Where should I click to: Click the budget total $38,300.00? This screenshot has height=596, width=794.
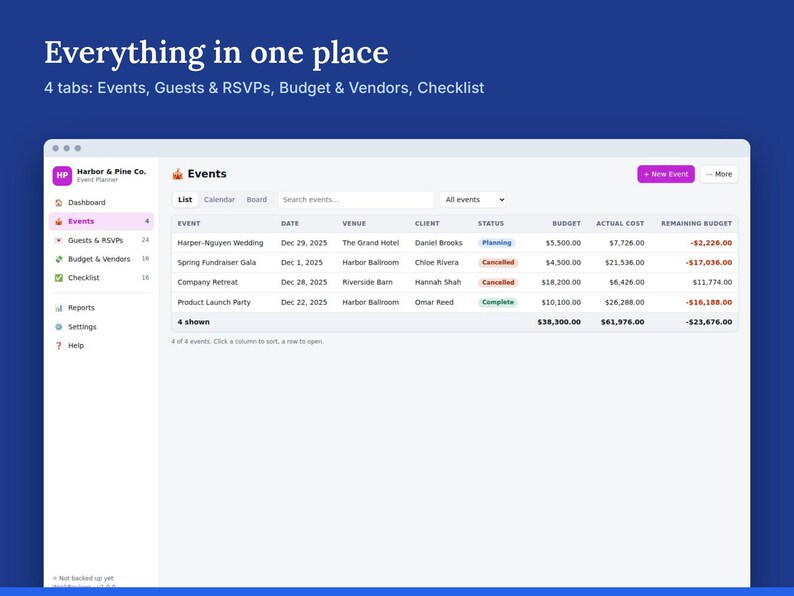coord(559,322)
